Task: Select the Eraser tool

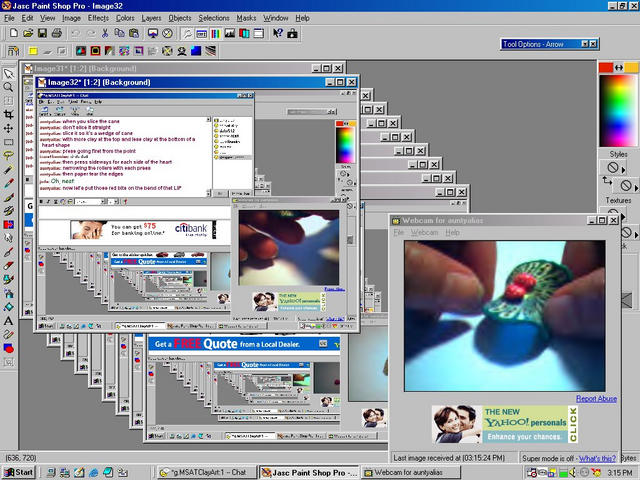Action: pyautogui.click(x=9, y=266)
